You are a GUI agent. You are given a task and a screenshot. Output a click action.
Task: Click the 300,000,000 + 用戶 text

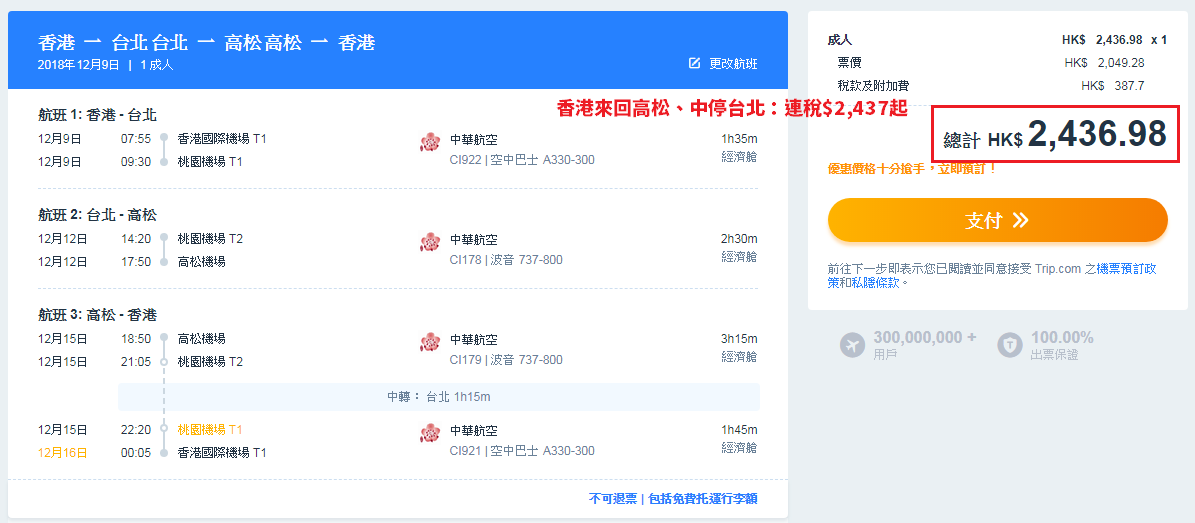tap(924, 345)
